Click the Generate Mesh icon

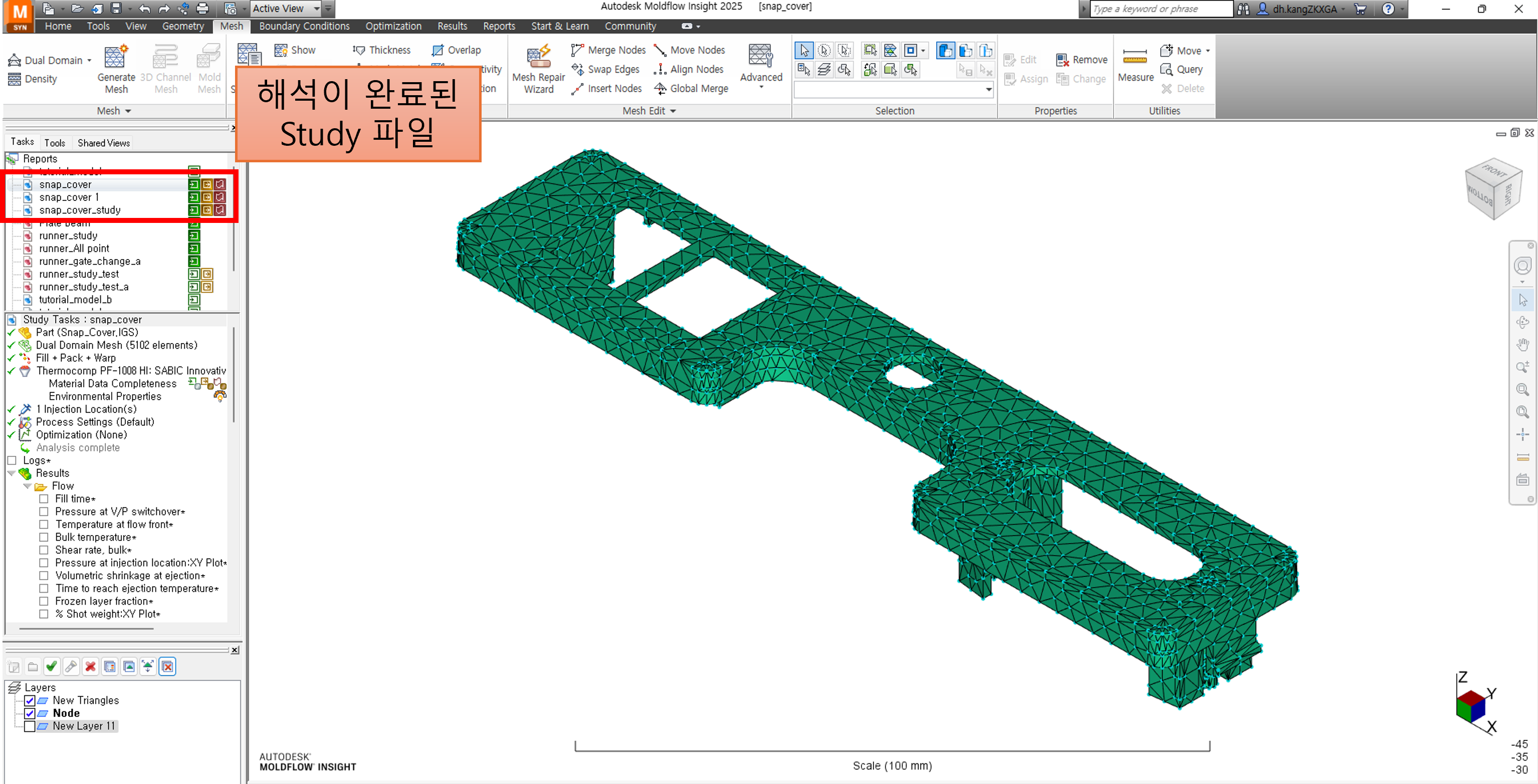(116, 69)
